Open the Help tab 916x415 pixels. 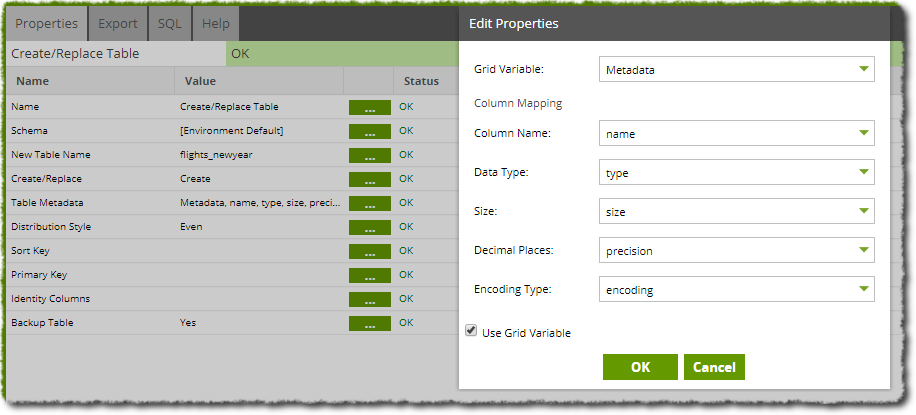point(216,24)
